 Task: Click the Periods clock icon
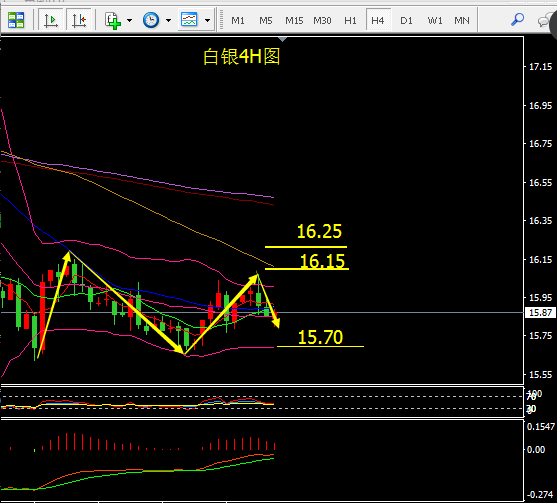click(151, 20)
